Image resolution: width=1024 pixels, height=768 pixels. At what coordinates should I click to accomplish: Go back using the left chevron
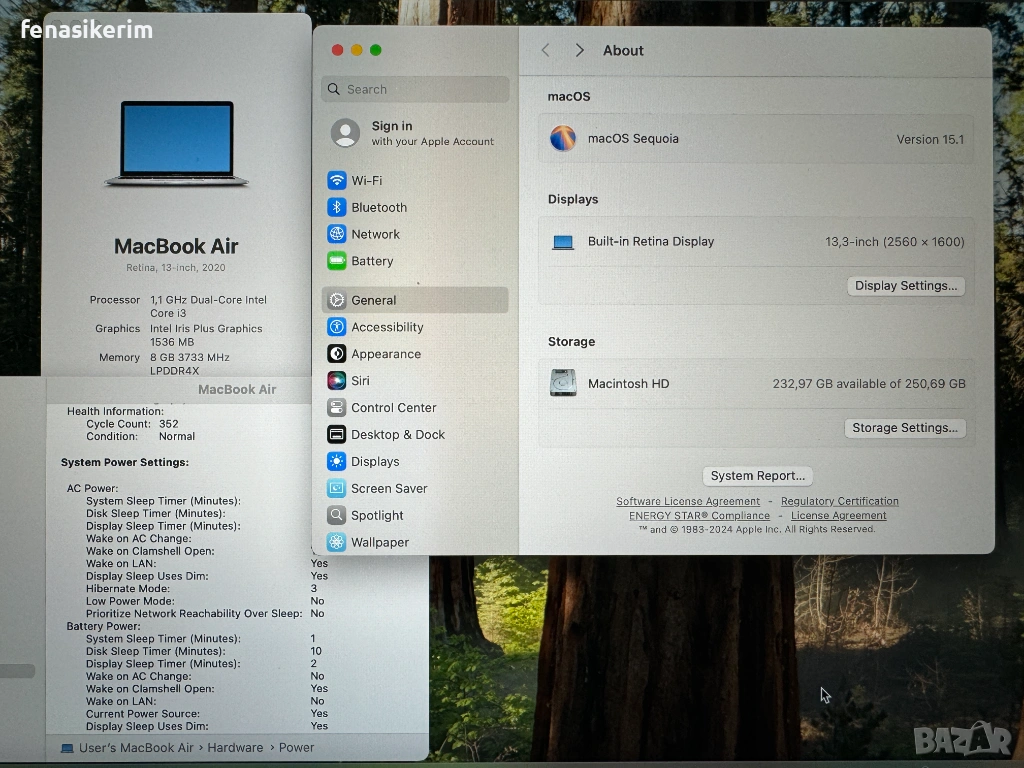click(546, 51)
